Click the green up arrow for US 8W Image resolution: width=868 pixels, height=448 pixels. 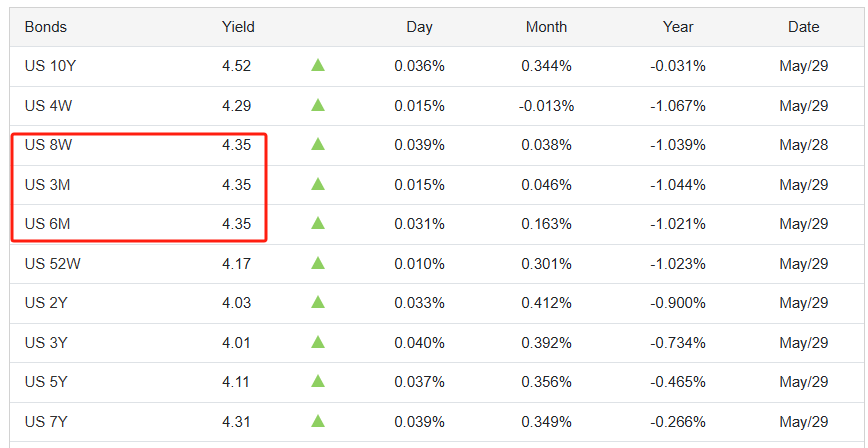coord(318,145)
